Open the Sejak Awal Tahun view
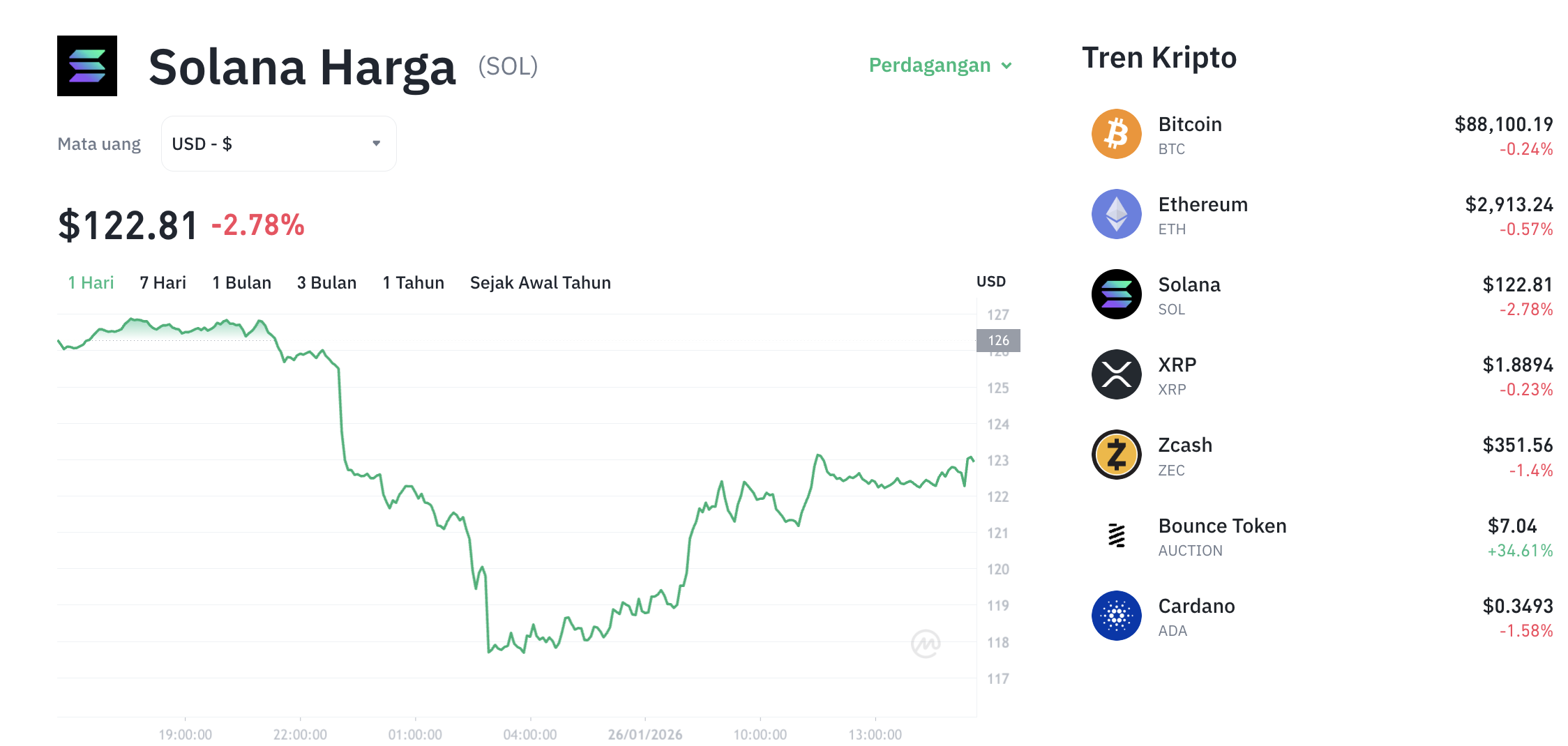The image size is (1568, 746). tap(540, 282)
